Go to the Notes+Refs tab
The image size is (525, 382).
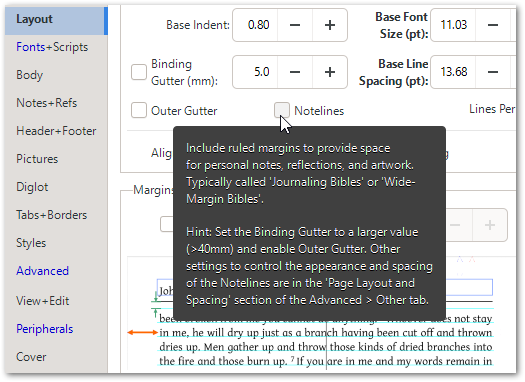(47, 103)
